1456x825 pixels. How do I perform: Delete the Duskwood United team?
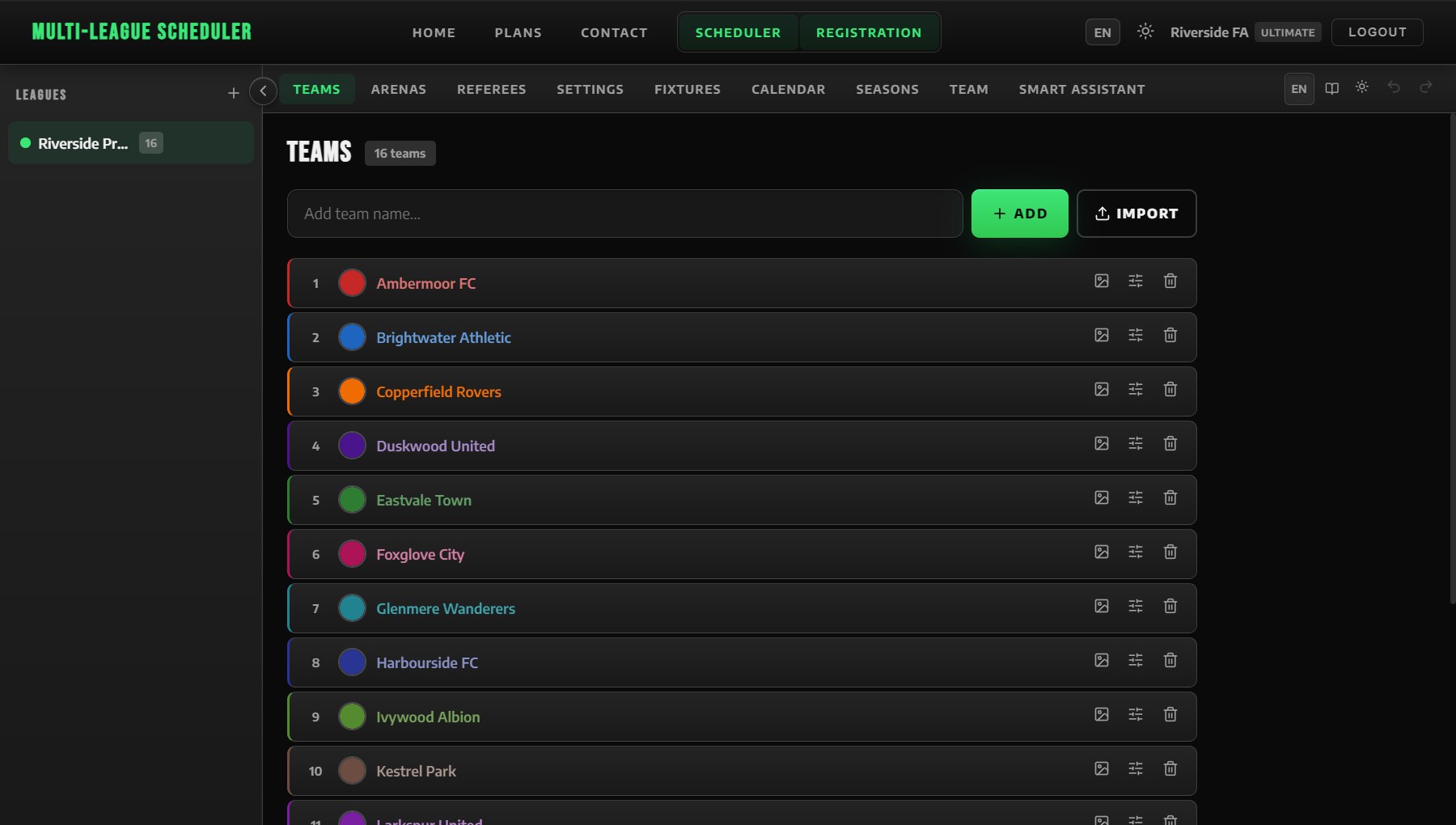click(1170, 444)
